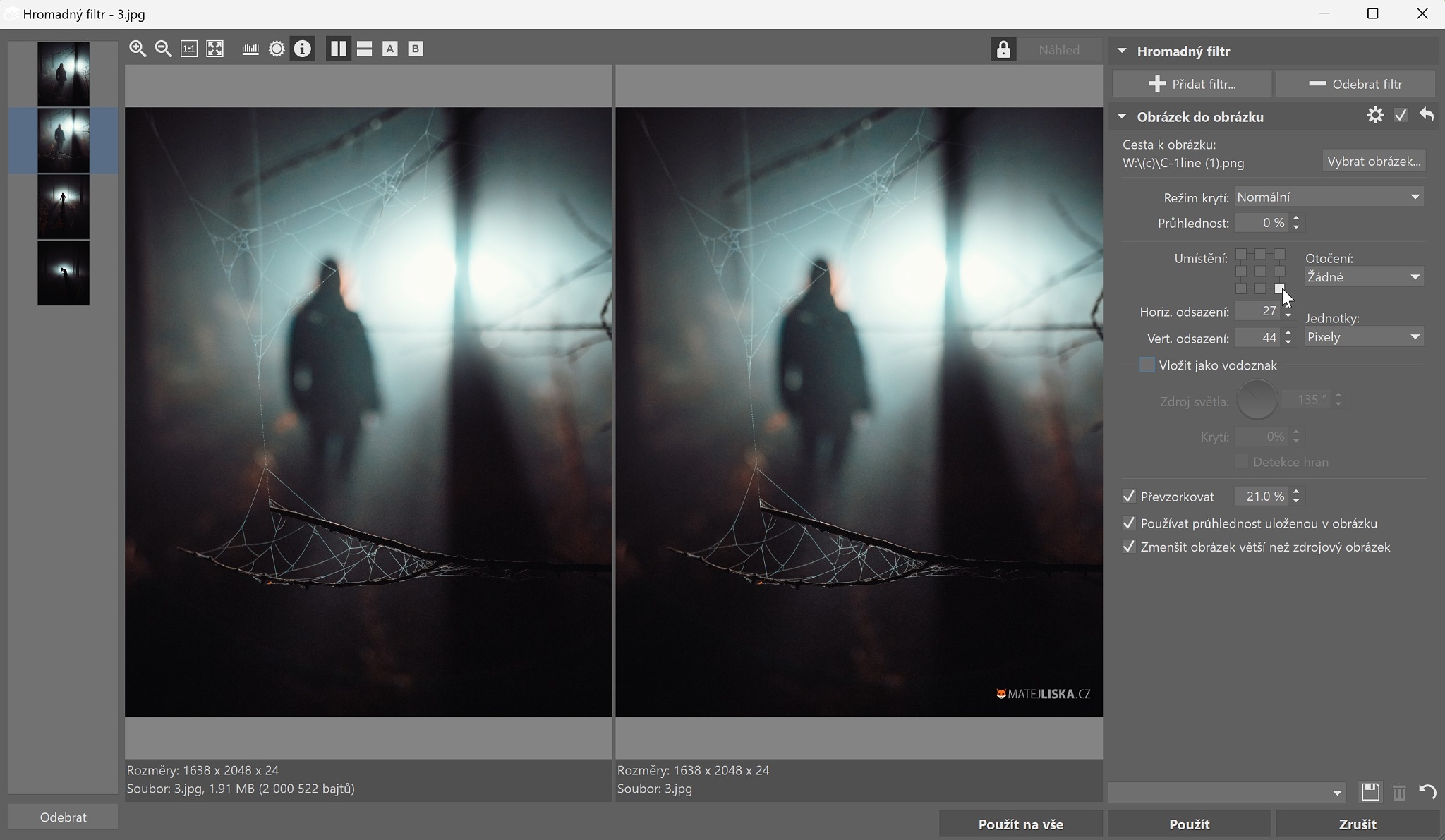
Task: Switch to side-by-side vertical split view
Action: click(339, 49)
